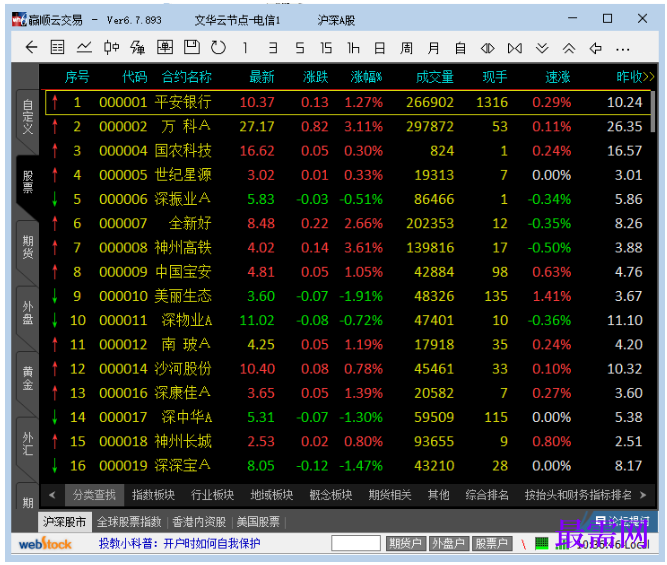The height and width of the screenshot is (565, 667).
Task: Switch to 沪深股市 market tab
Action: tap(65, 522)
